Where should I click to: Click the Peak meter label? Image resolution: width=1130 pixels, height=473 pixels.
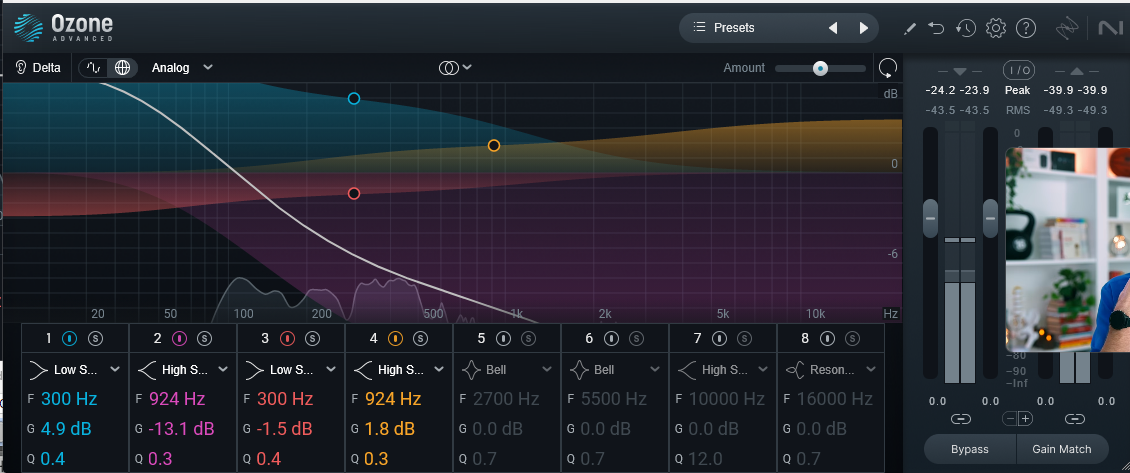1018,91
